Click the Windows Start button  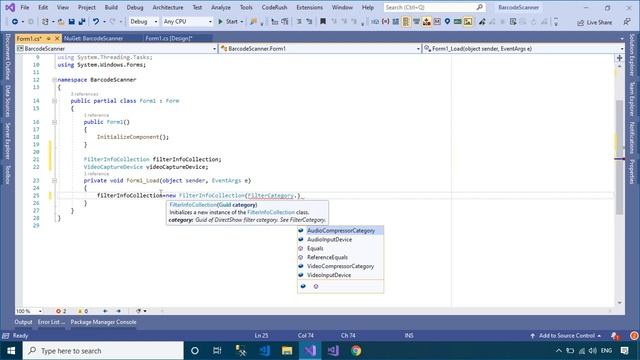click(x=11, y=351)
